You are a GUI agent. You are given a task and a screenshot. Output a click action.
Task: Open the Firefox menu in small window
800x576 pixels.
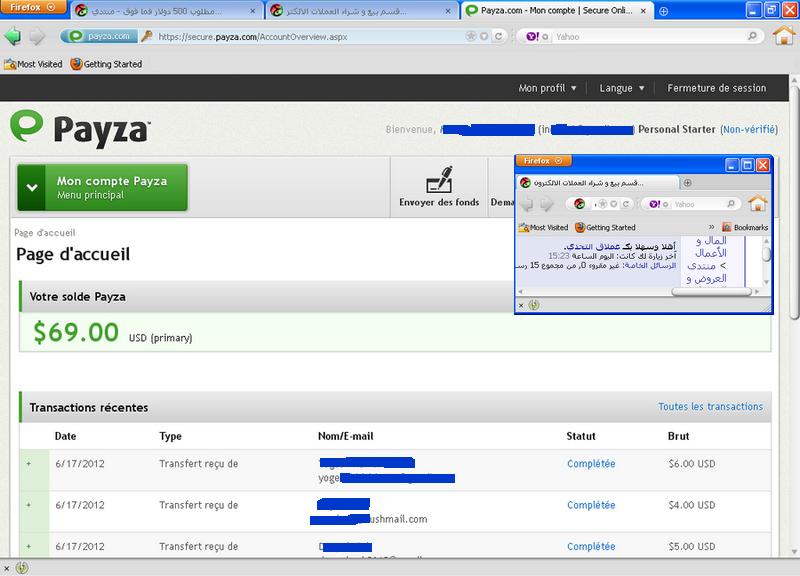[x=543, y=161]
